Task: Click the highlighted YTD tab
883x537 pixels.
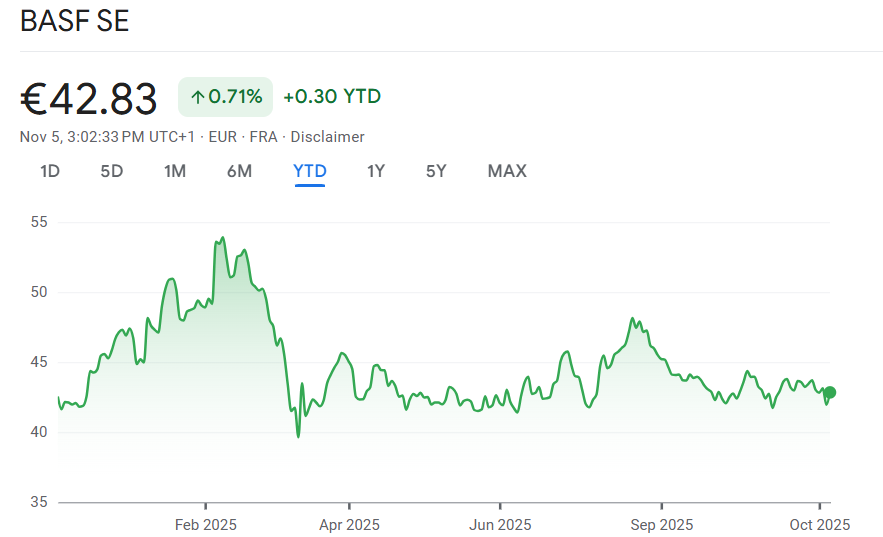Action: [x=310, y=171]
